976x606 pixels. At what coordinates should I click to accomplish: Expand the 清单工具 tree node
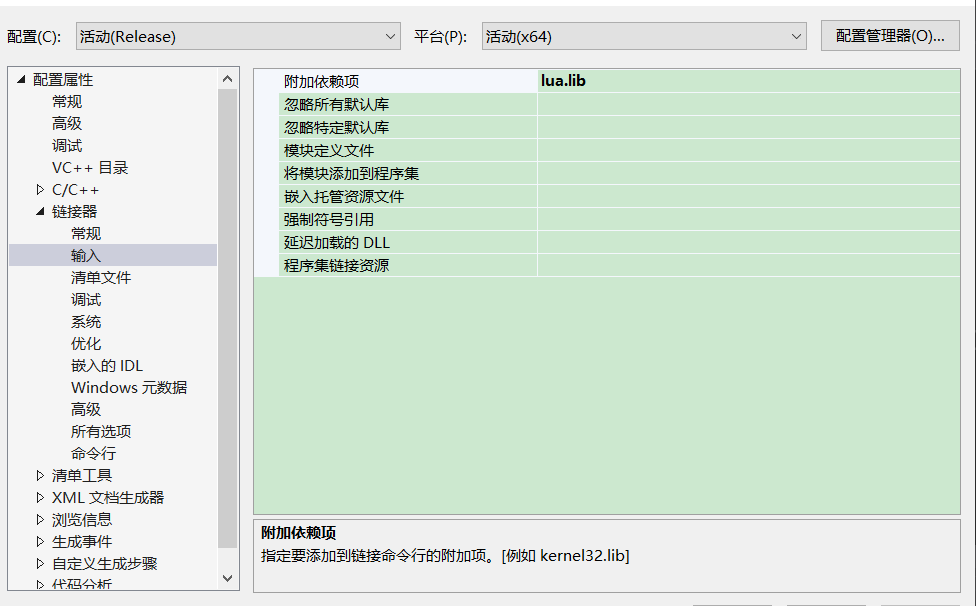pos(40,475)
